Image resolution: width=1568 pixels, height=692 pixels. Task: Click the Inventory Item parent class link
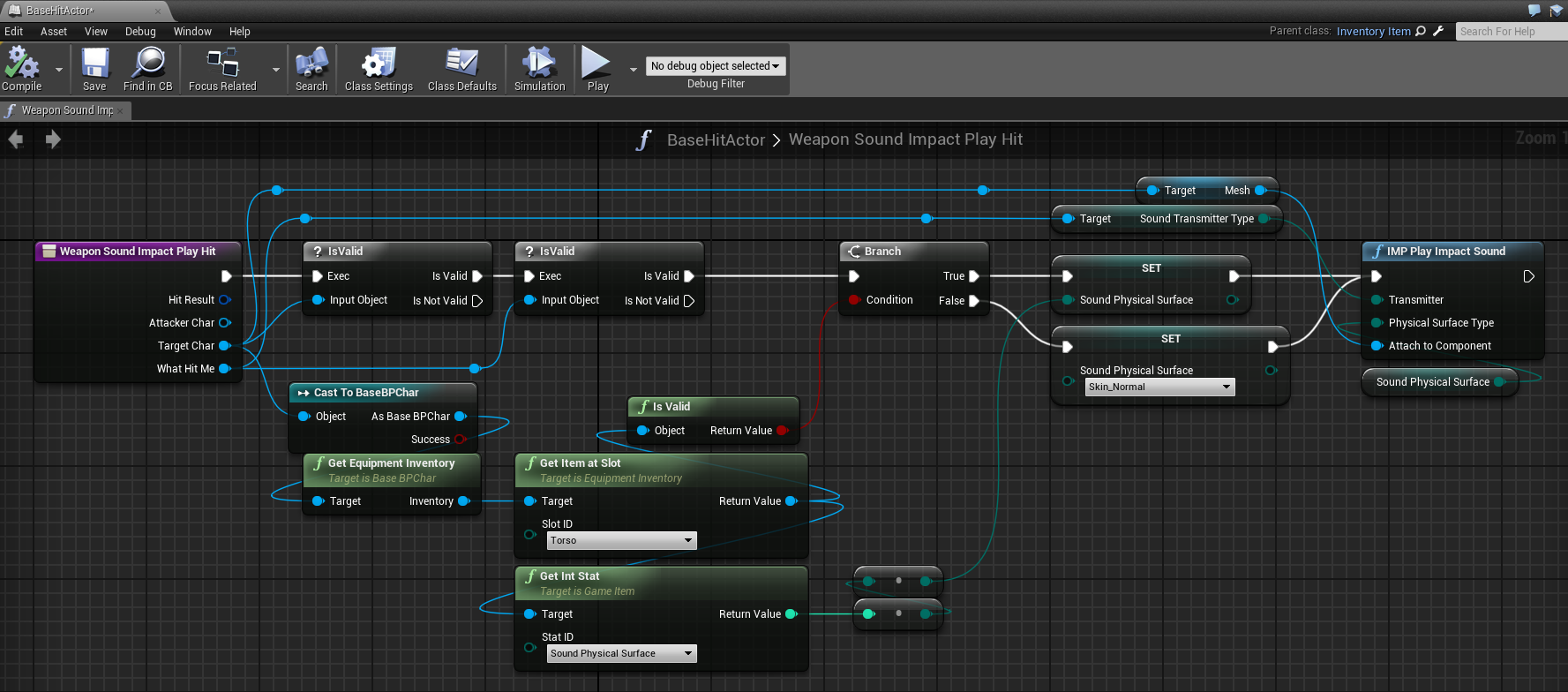(x=1373, y=32)
